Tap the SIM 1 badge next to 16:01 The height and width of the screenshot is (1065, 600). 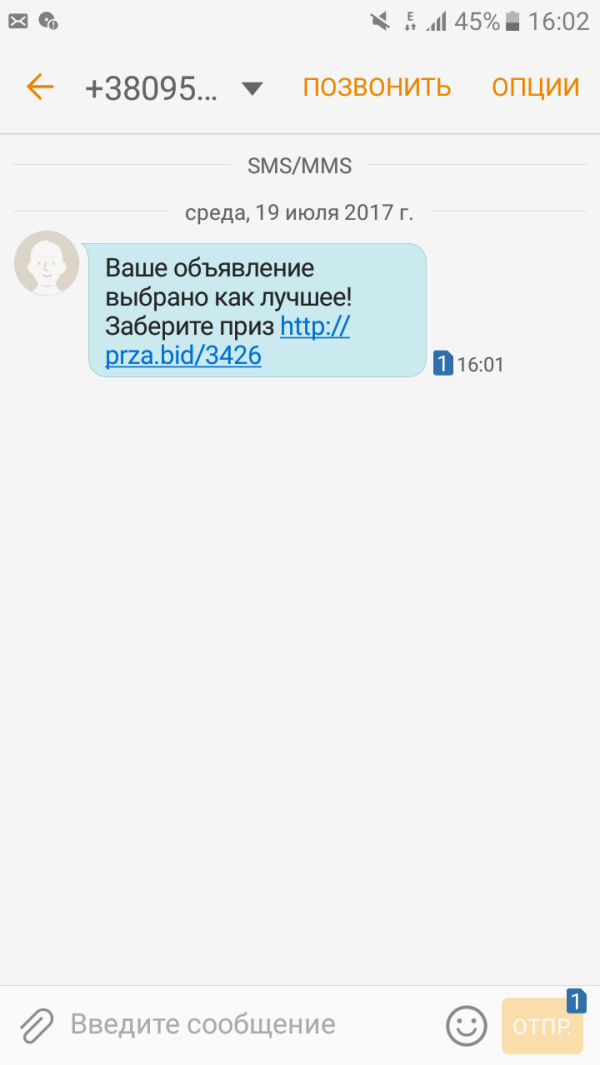click(x=443, y=363)
